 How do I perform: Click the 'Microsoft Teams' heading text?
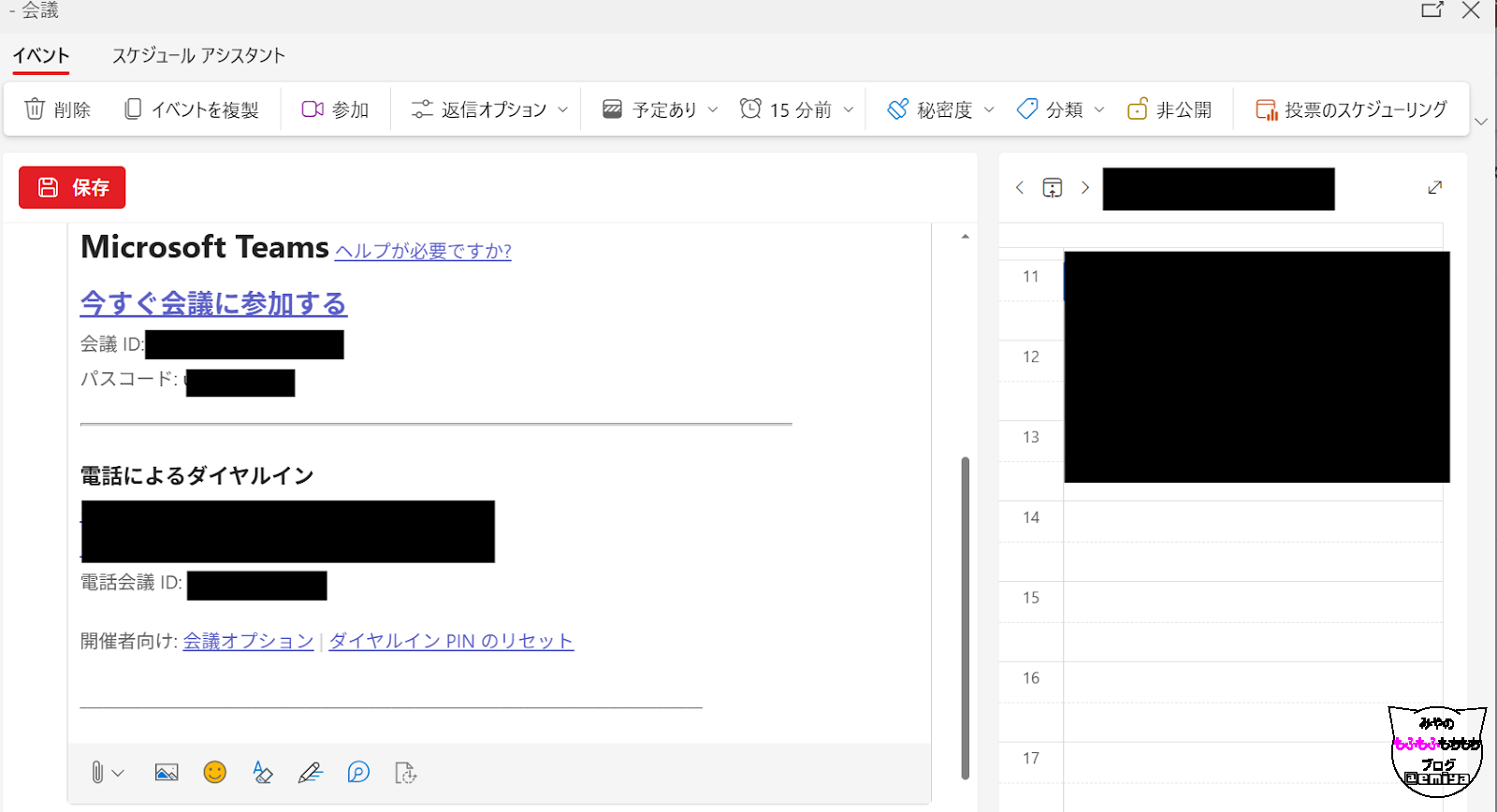tap(205, 247)
